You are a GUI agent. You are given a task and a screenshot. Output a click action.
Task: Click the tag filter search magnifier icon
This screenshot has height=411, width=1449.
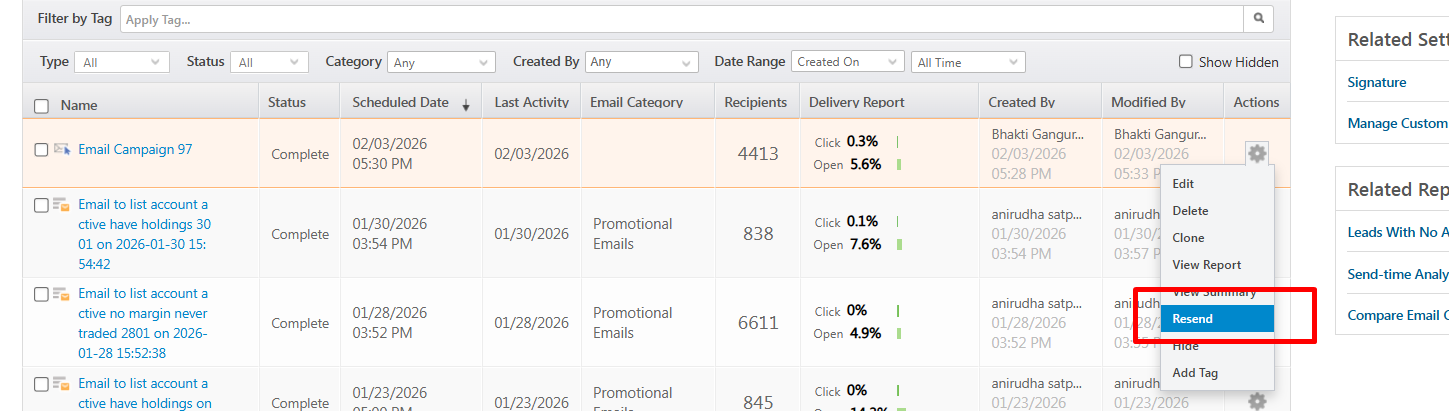coord(1260,18)
